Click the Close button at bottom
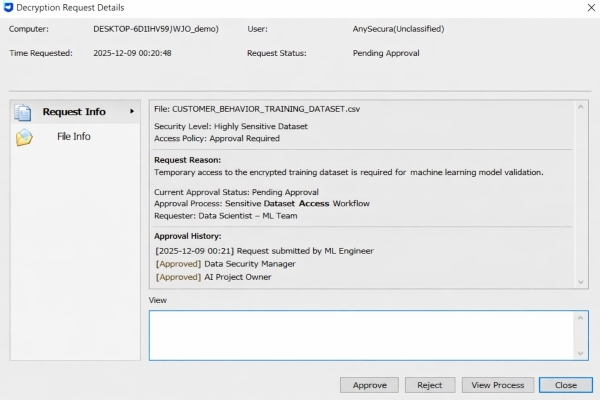Image resolution: width=600 pixels, height=400 pixels. [566, 385]
